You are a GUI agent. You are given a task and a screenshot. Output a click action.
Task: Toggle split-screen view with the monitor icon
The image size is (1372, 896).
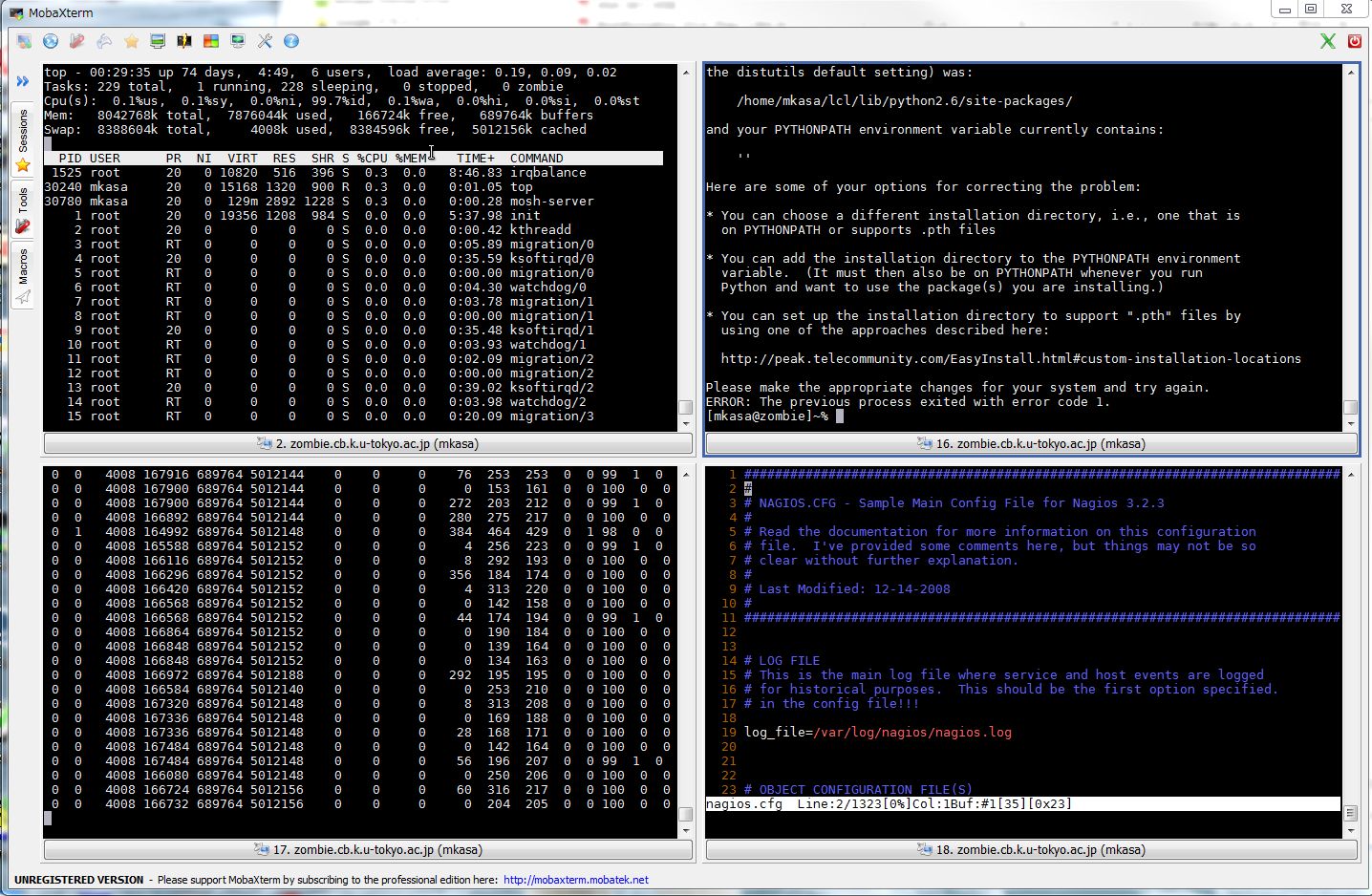click(x=157, y=41)
